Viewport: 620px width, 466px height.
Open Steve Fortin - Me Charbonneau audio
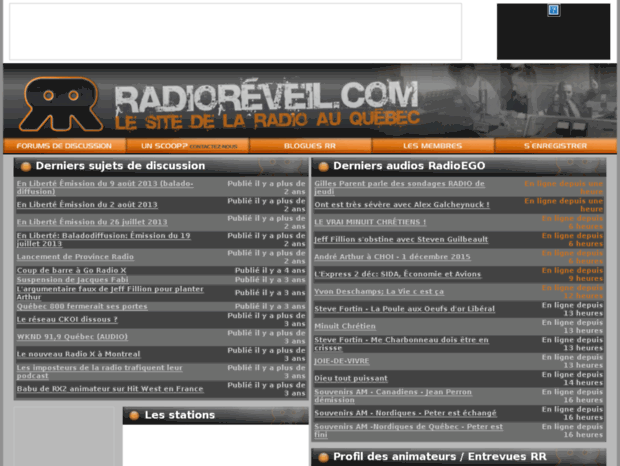402,344
